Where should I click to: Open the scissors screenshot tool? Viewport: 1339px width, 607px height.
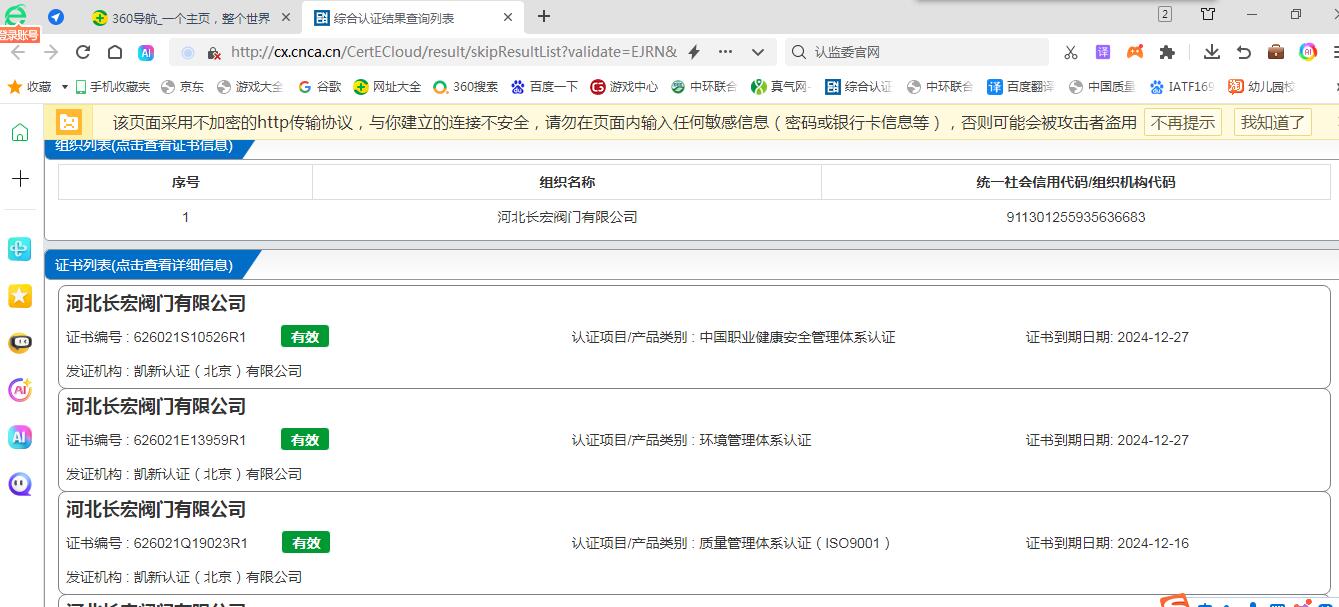1071,52
